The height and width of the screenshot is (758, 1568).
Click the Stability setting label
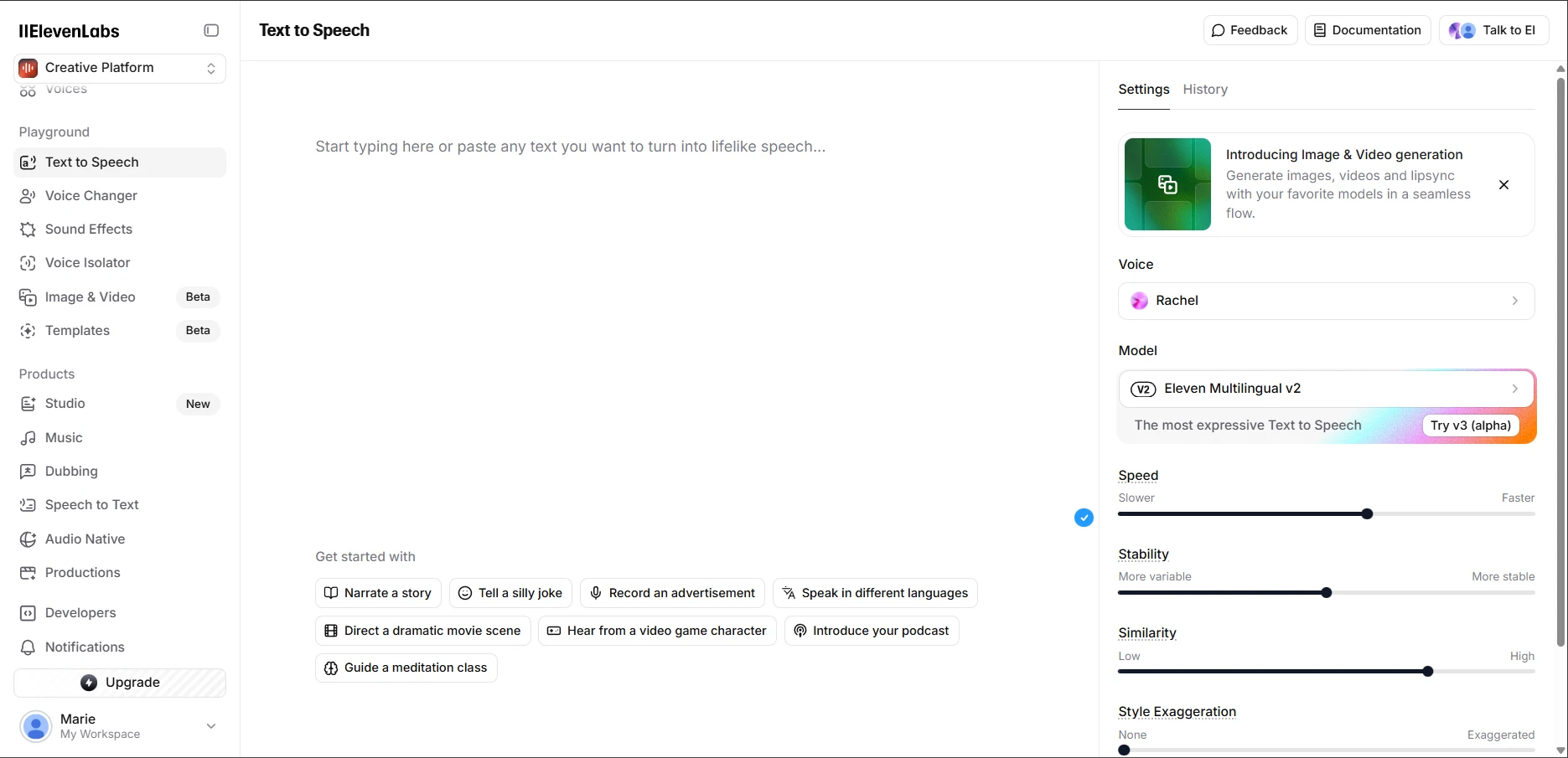click(1143, 554)
